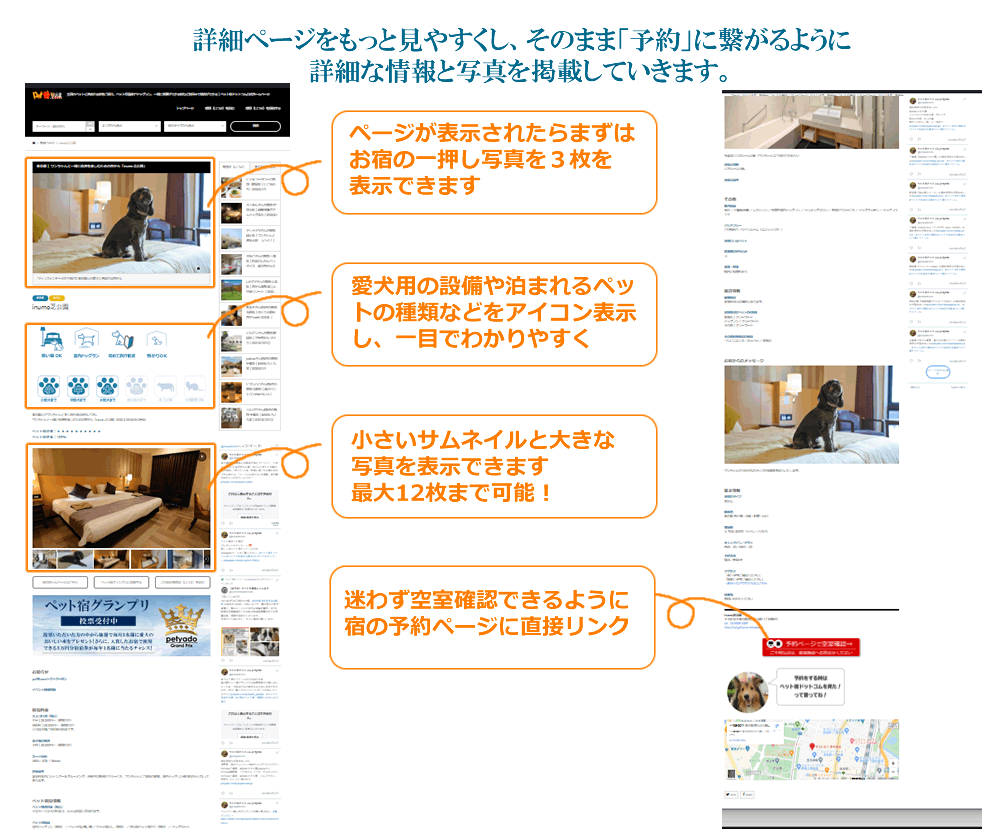Click the red 予約ページで空室確認 button
The image size is (1000, 831).
pyautogui.click(x=811, y=645)
